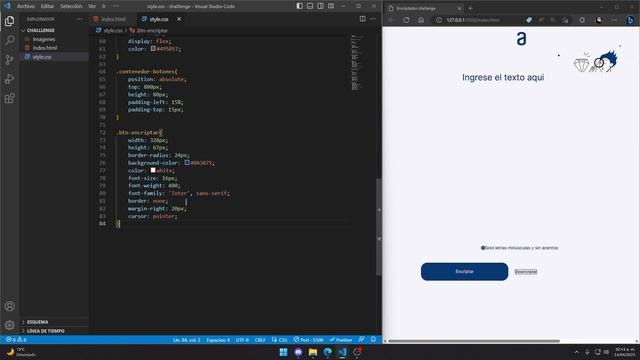The height and width of the screenshot is (360, 640).
Task: Open the Extensions view
Action: coord(9,98)
